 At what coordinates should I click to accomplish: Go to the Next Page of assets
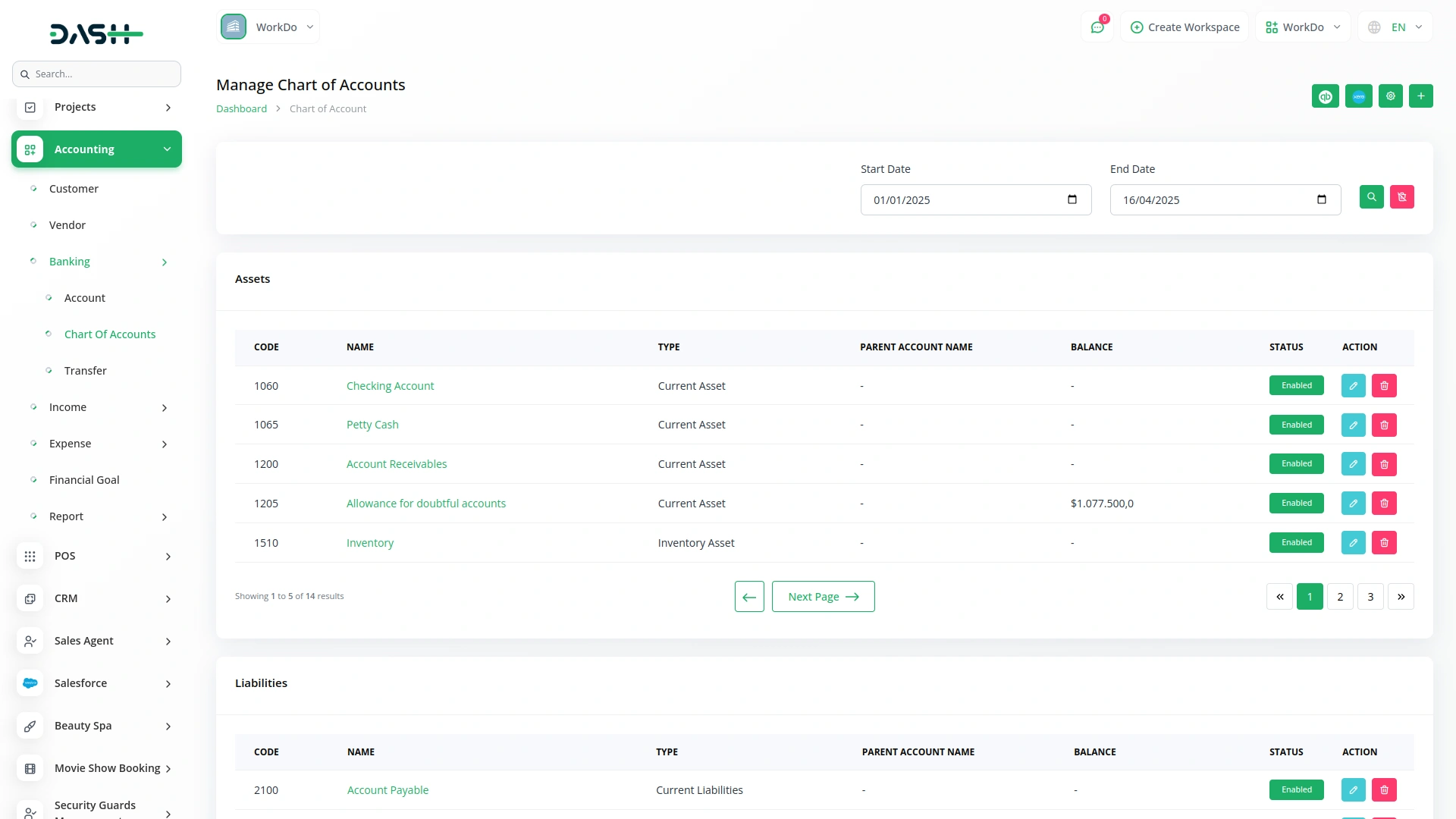(824, 596)
